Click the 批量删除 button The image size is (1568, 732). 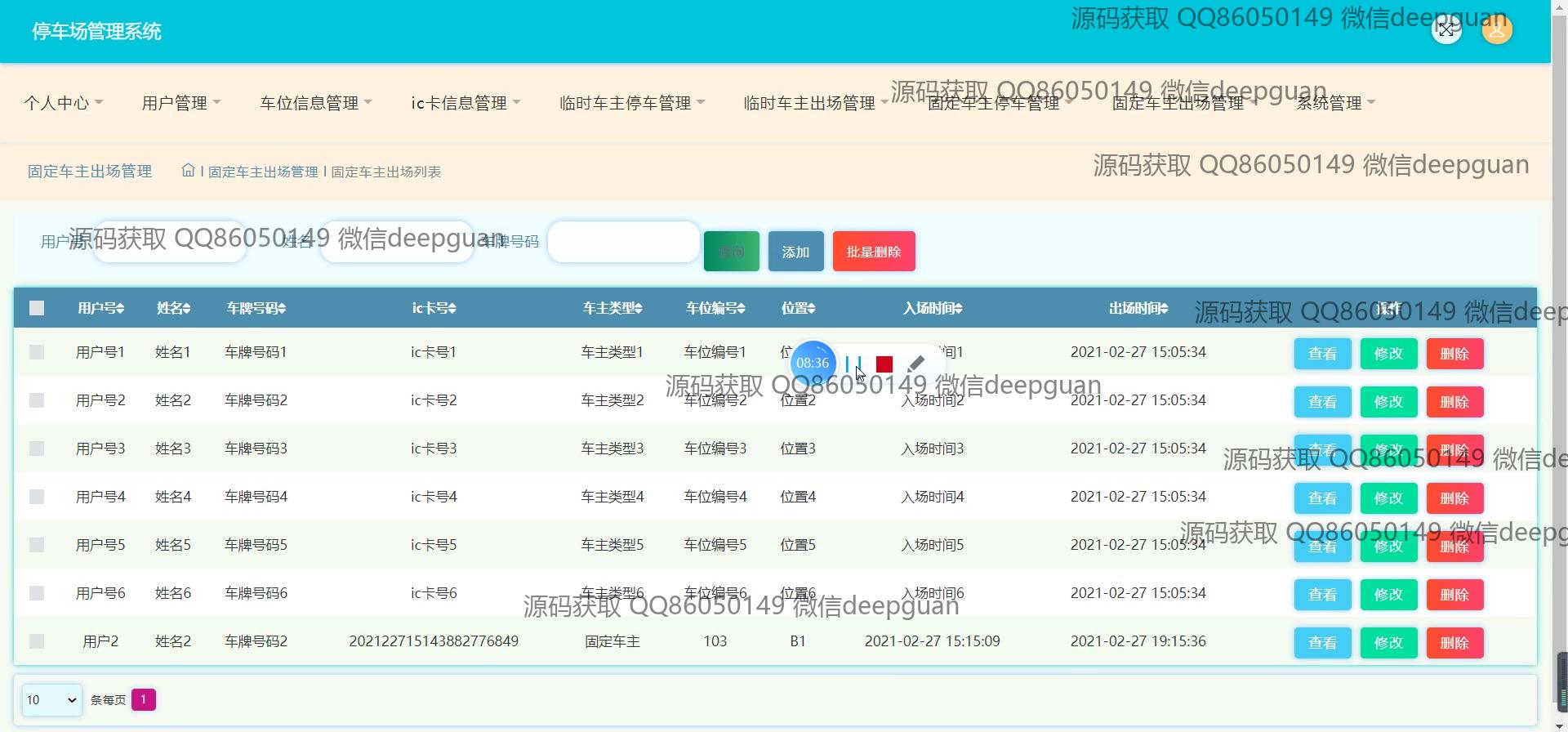tap(873, 252)
